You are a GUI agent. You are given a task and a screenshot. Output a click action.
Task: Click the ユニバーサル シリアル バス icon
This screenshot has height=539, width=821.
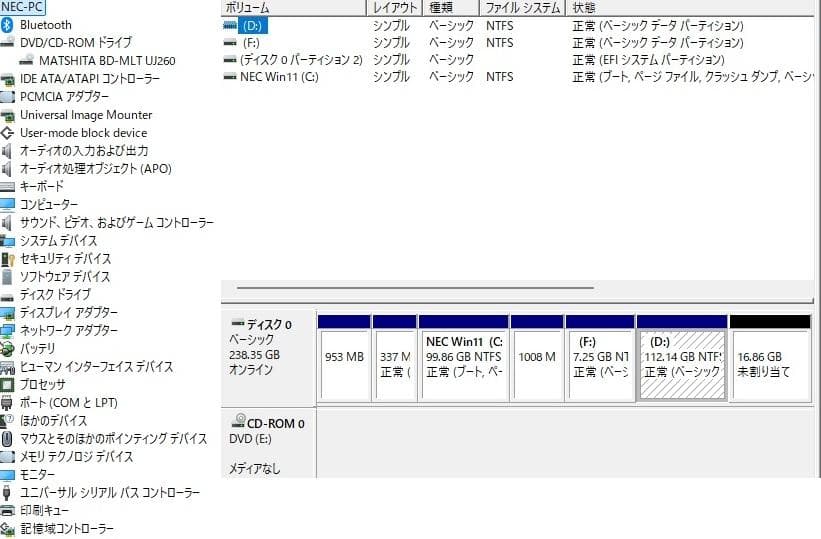(7, 492)
